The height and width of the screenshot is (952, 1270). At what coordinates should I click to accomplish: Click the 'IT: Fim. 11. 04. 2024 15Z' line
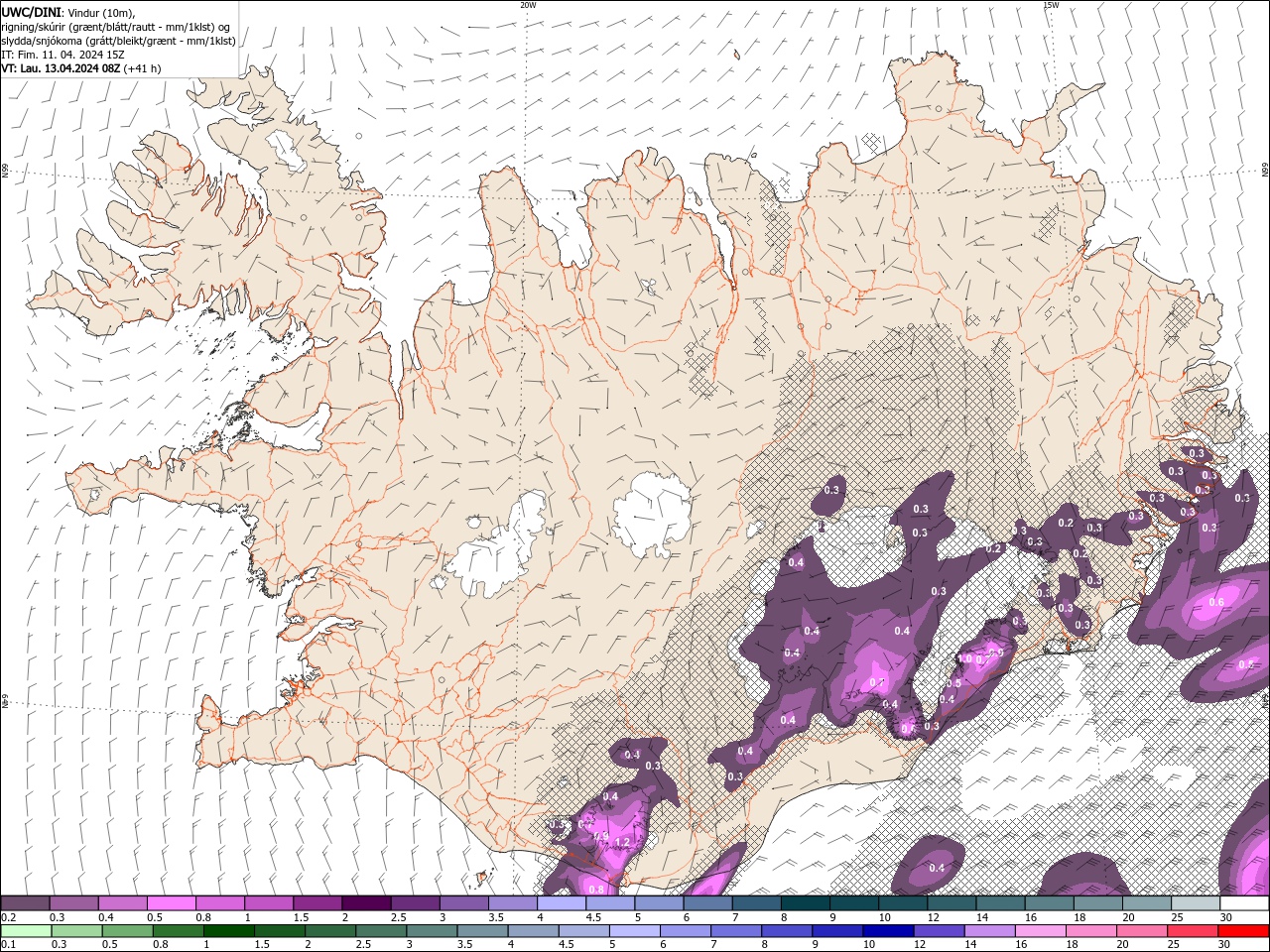tap(62, 55)
